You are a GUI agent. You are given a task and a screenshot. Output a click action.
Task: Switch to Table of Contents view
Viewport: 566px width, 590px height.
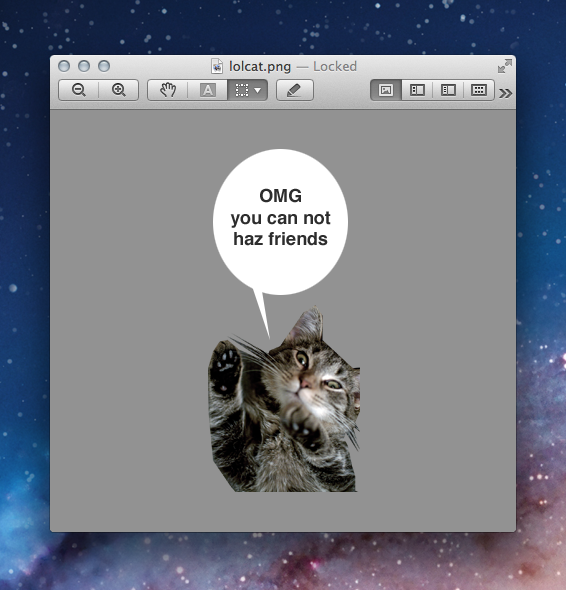tap(448, 90)
